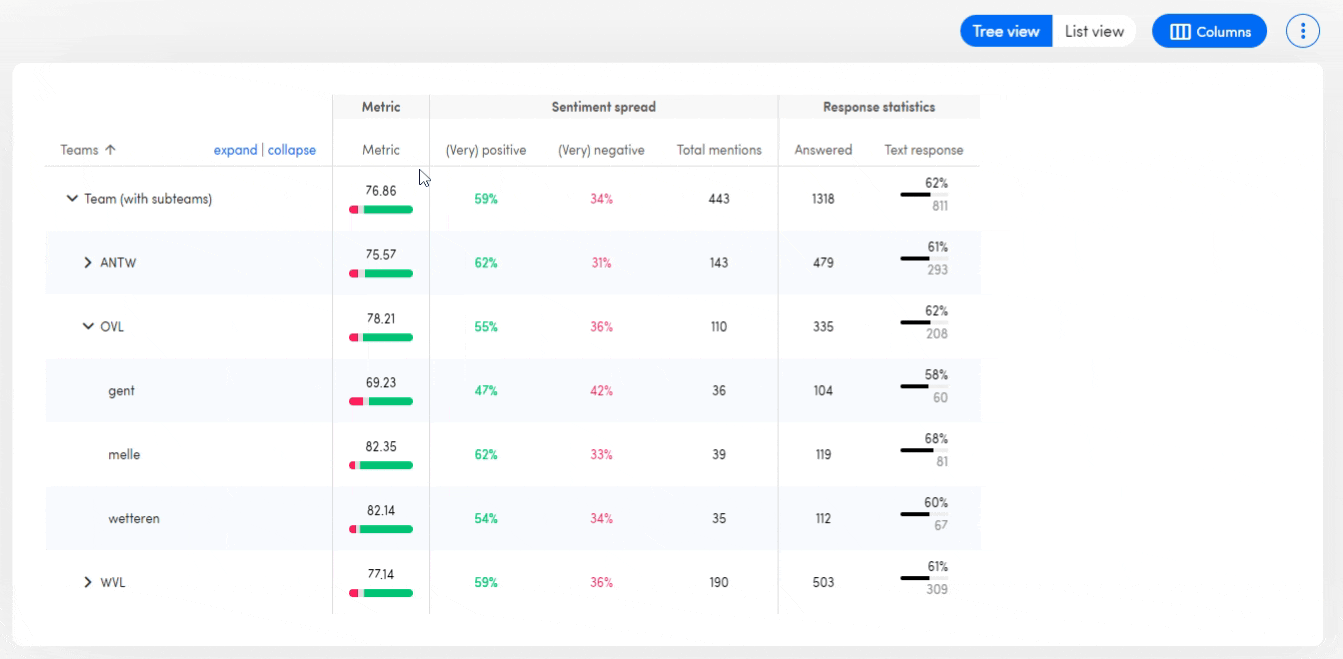1343x659 pixels.
Task: Sort by Teams column arrow
Action: (x=110, y=150)
